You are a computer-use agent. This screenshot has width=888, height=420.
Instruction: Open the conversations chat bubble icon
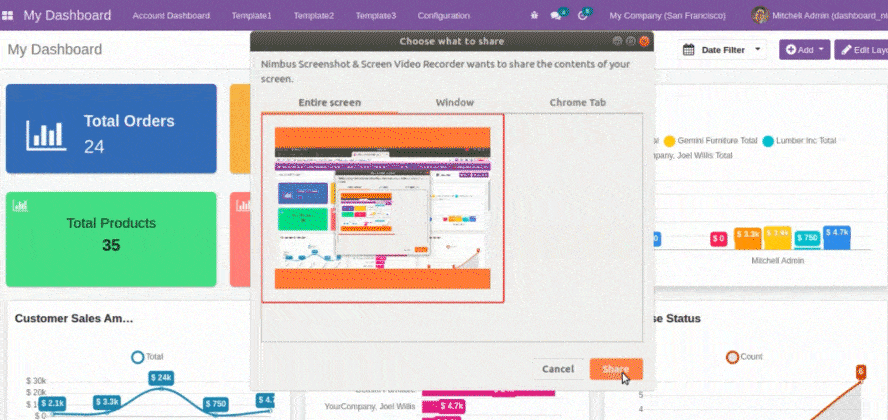556,16
